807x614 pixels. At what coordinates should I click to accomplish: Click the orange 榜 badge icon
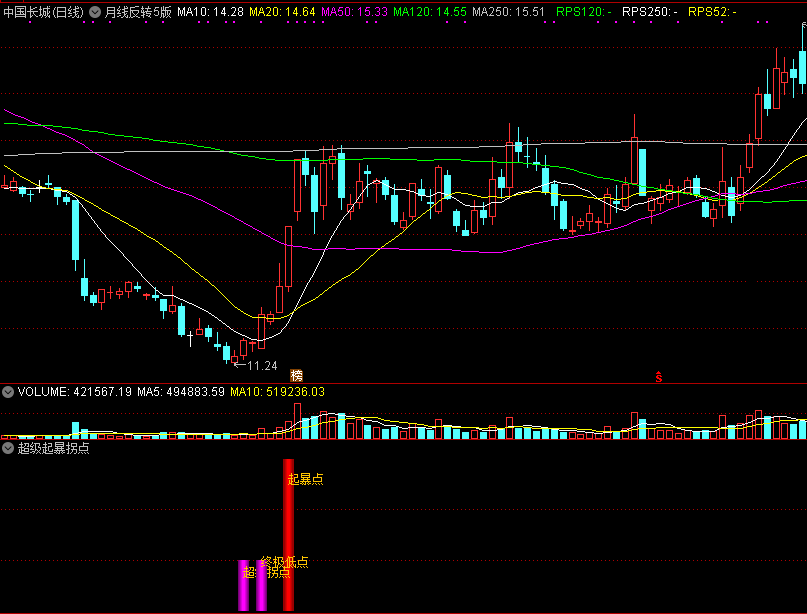(296, 375)
